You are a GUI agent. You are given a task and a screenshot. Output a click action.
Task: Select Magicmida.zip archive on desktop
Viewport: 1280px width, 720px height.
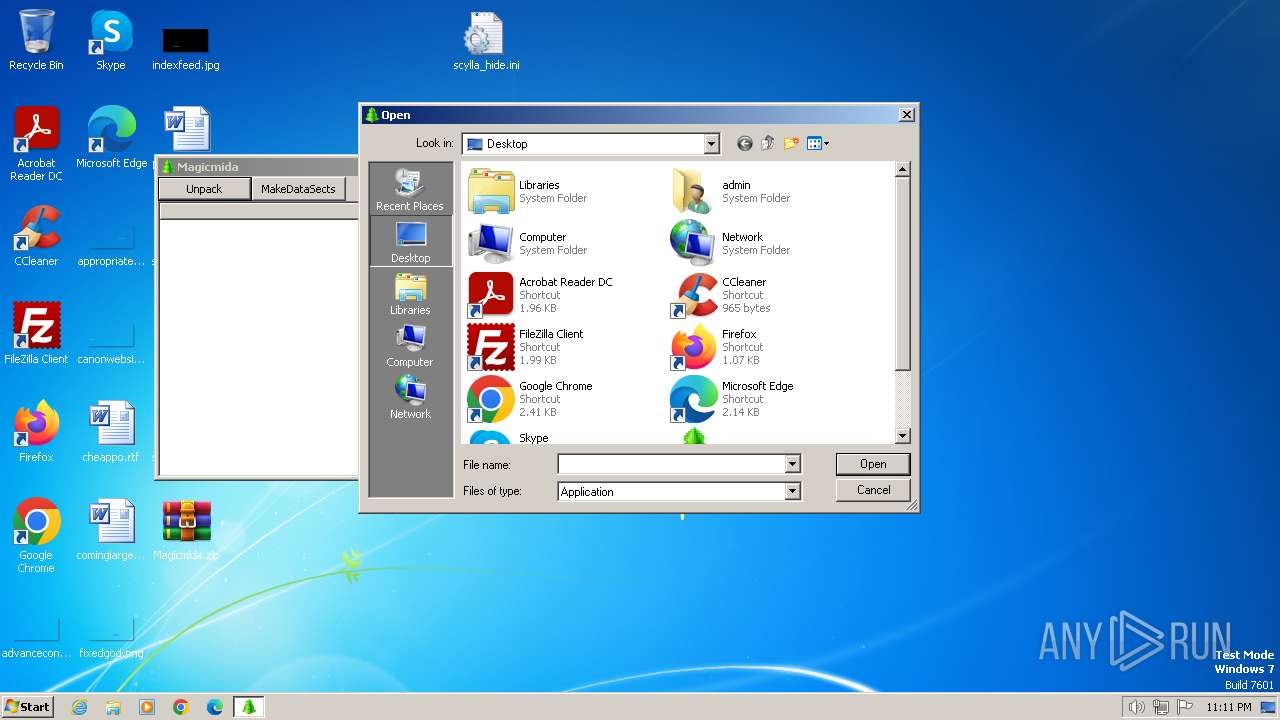coord(186,530)
